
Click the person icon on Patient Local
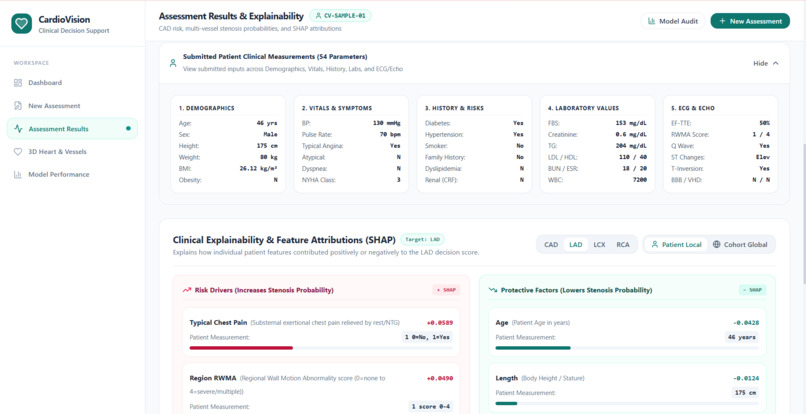(x=654, y=245)
